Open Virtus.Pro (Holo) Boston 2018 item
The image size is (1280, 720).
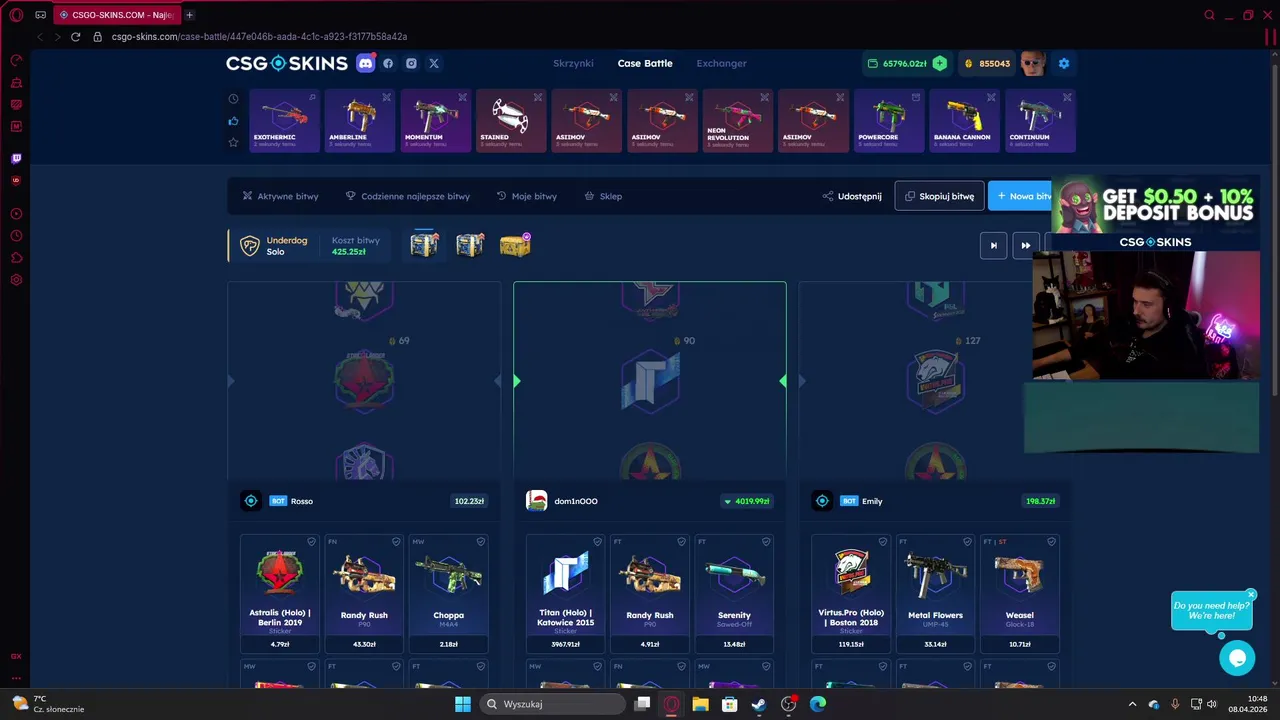851,593
